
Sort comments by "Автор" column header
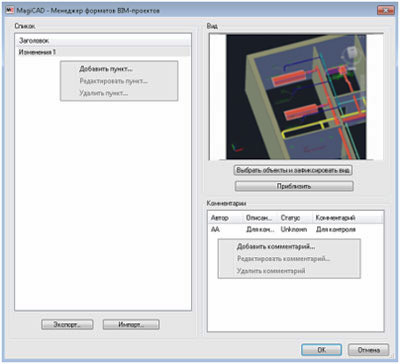pyautogui.click(x=225, y=218)
